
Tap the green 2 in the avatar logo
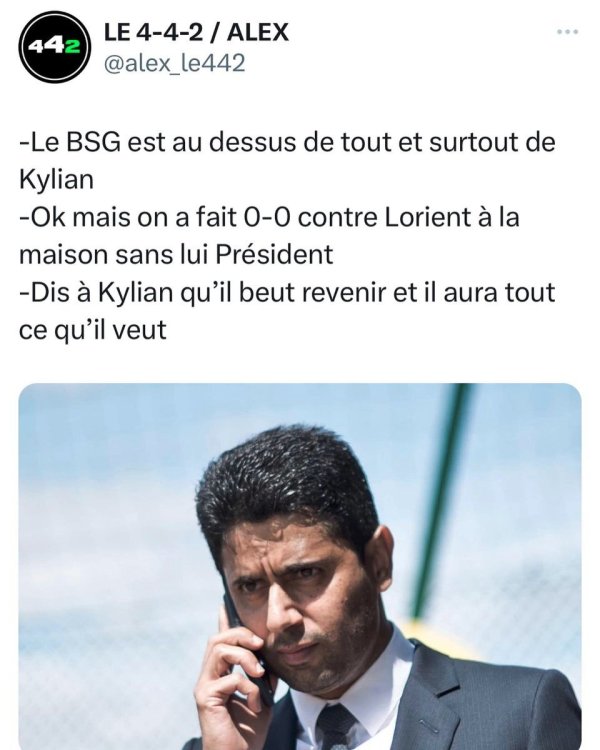(x=72, y=46)
